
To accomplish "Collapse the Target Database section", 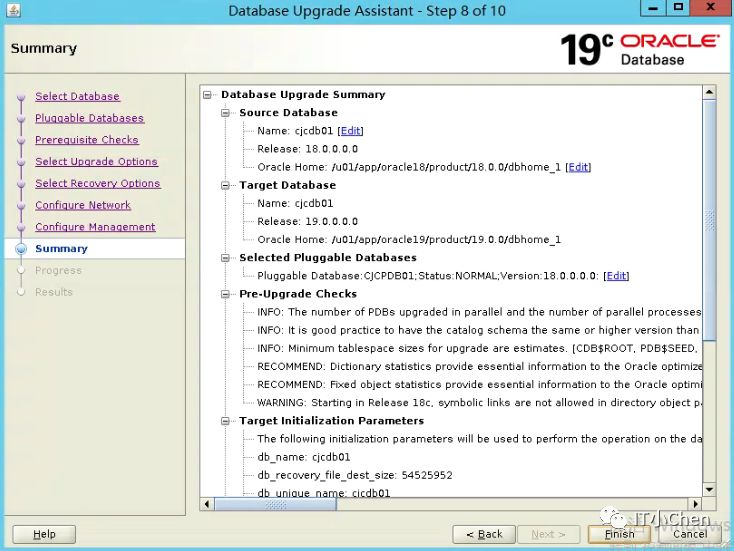I will coord(225,185).
